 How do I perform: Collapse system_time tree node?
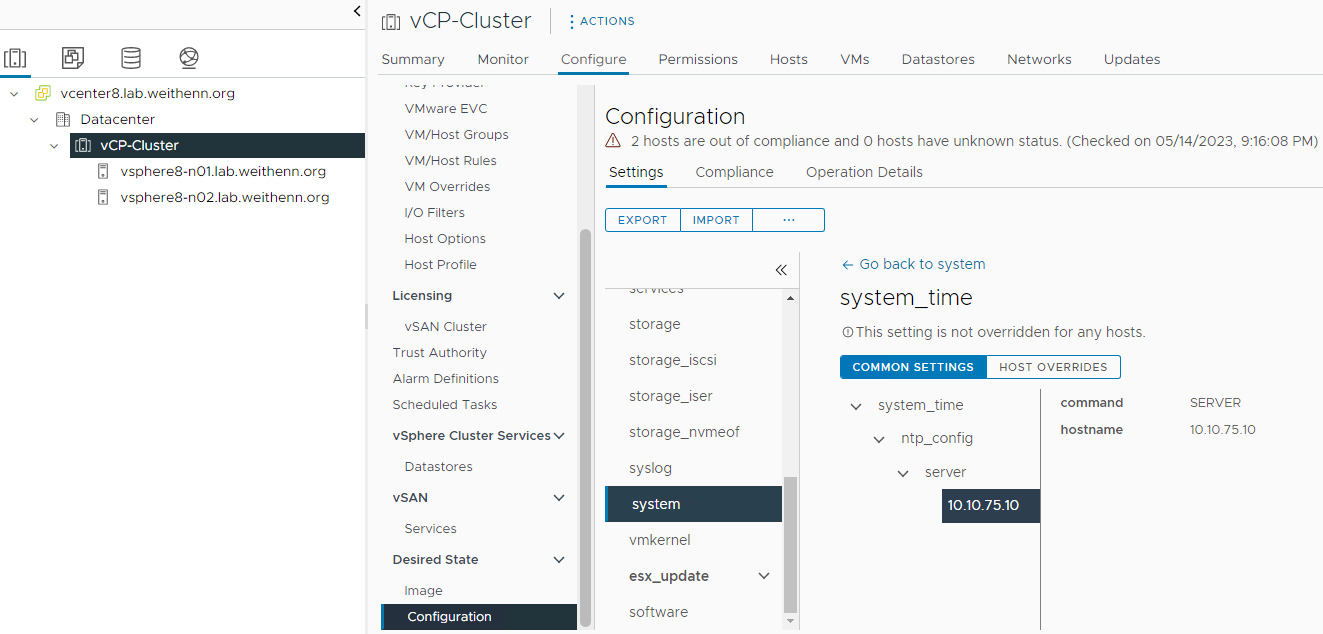856,406
